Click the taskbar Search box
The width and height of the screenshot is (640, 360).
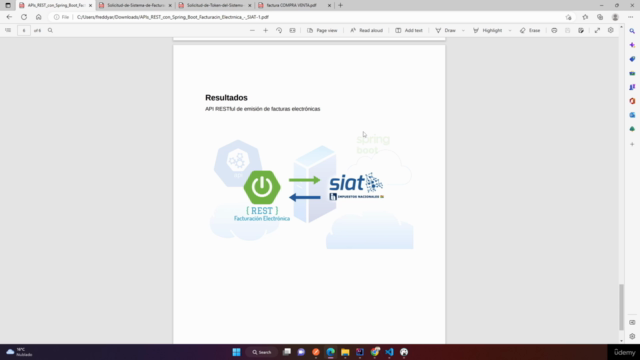pyautogui.click(x=262, y=352)
